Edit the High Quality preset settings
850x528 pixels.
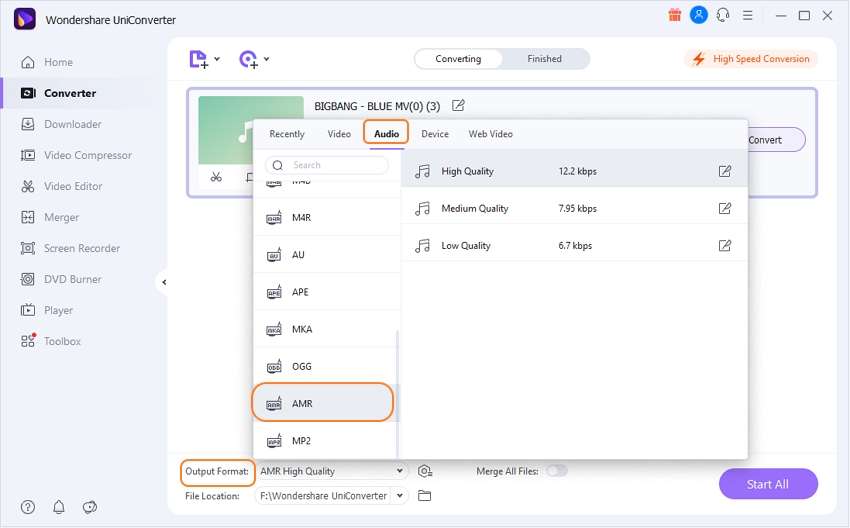[725, 171]
